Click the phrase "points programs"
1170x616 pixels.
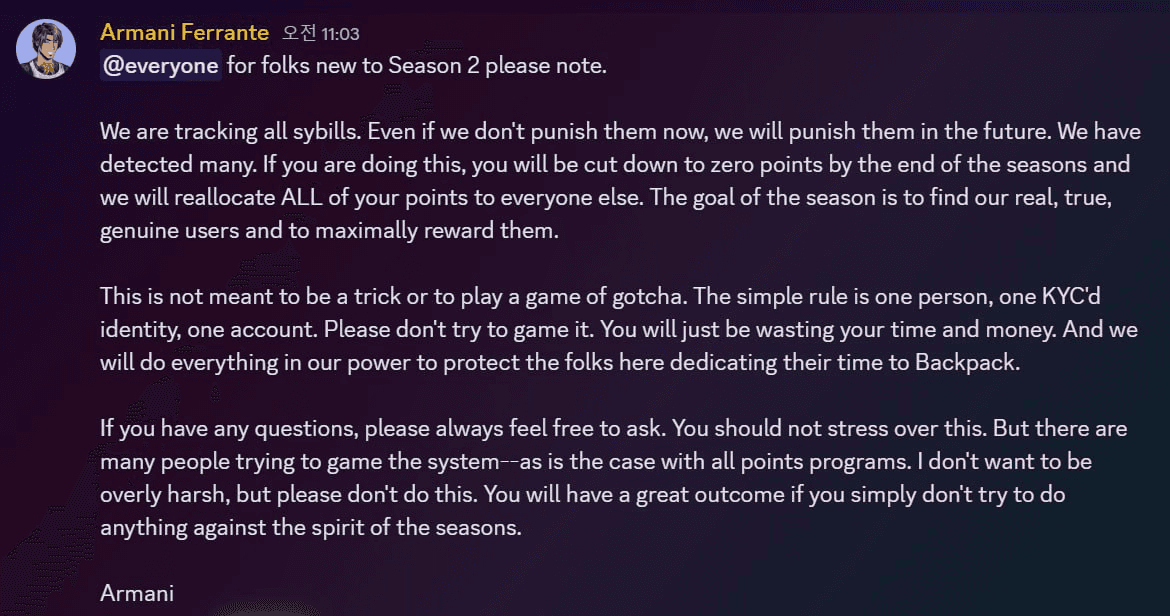coord(825,462)
